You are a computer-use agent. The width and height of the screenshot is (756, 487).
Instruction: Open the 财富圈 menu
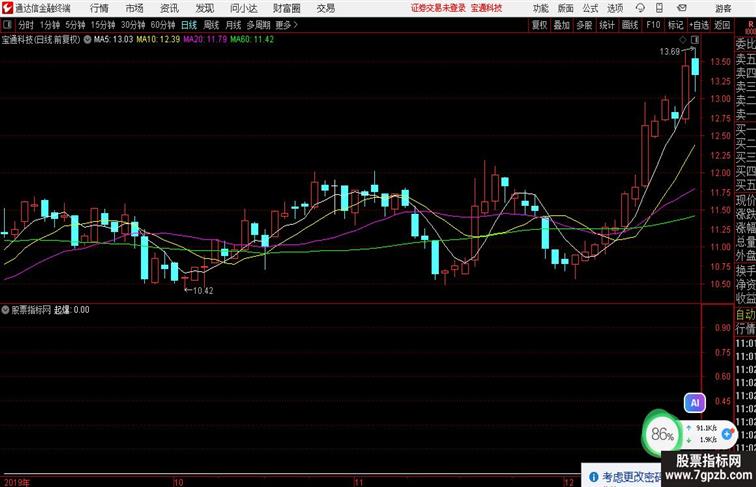(286, 8)
